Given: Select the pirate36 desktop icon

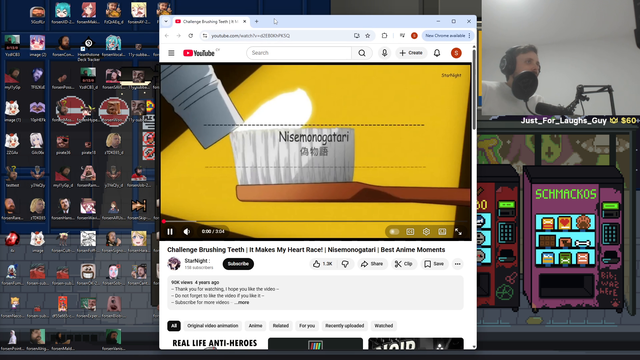Looking at the screenshot, I should [63, 144].
